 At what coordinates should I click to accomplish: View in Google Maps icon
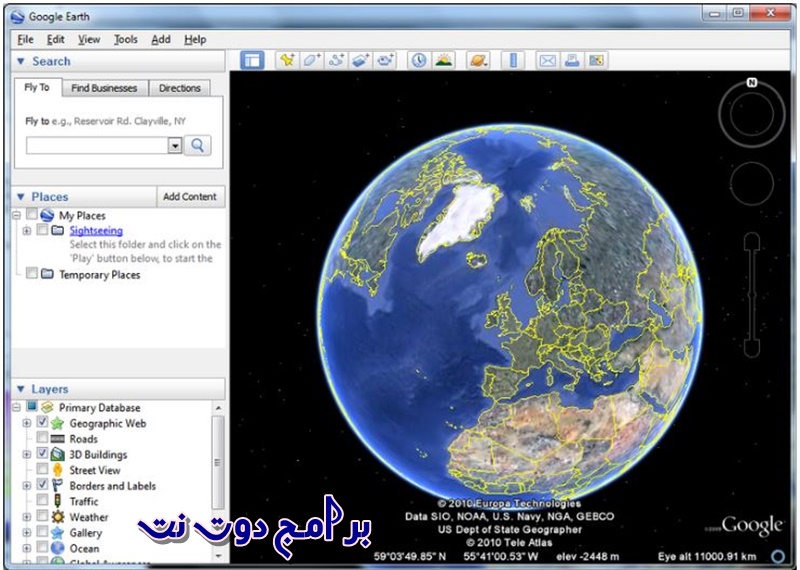[x=596, y=60]
